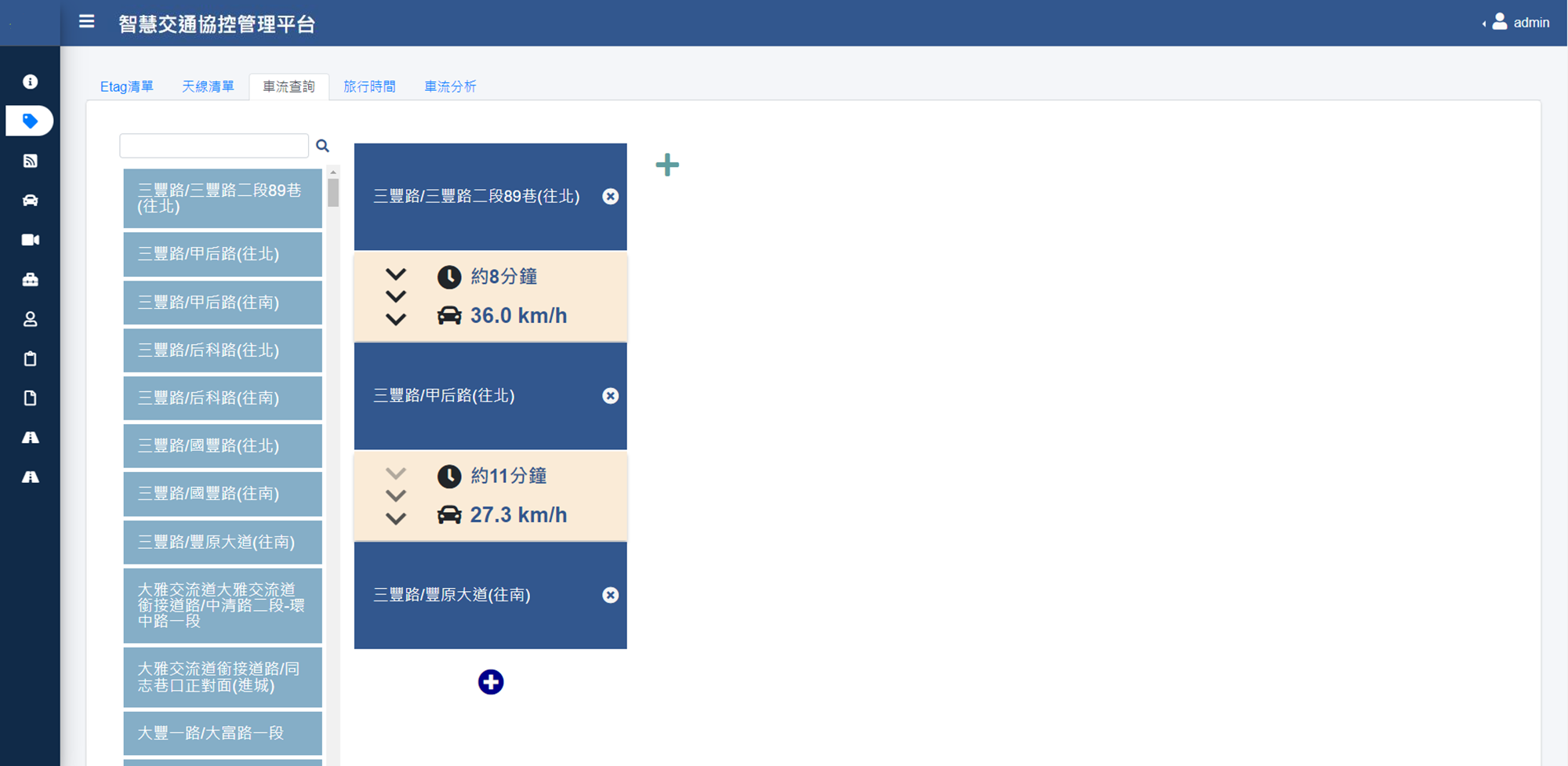Open the hamburger menu in header
Screen dimensions: 1568x766
coord(87,22)
